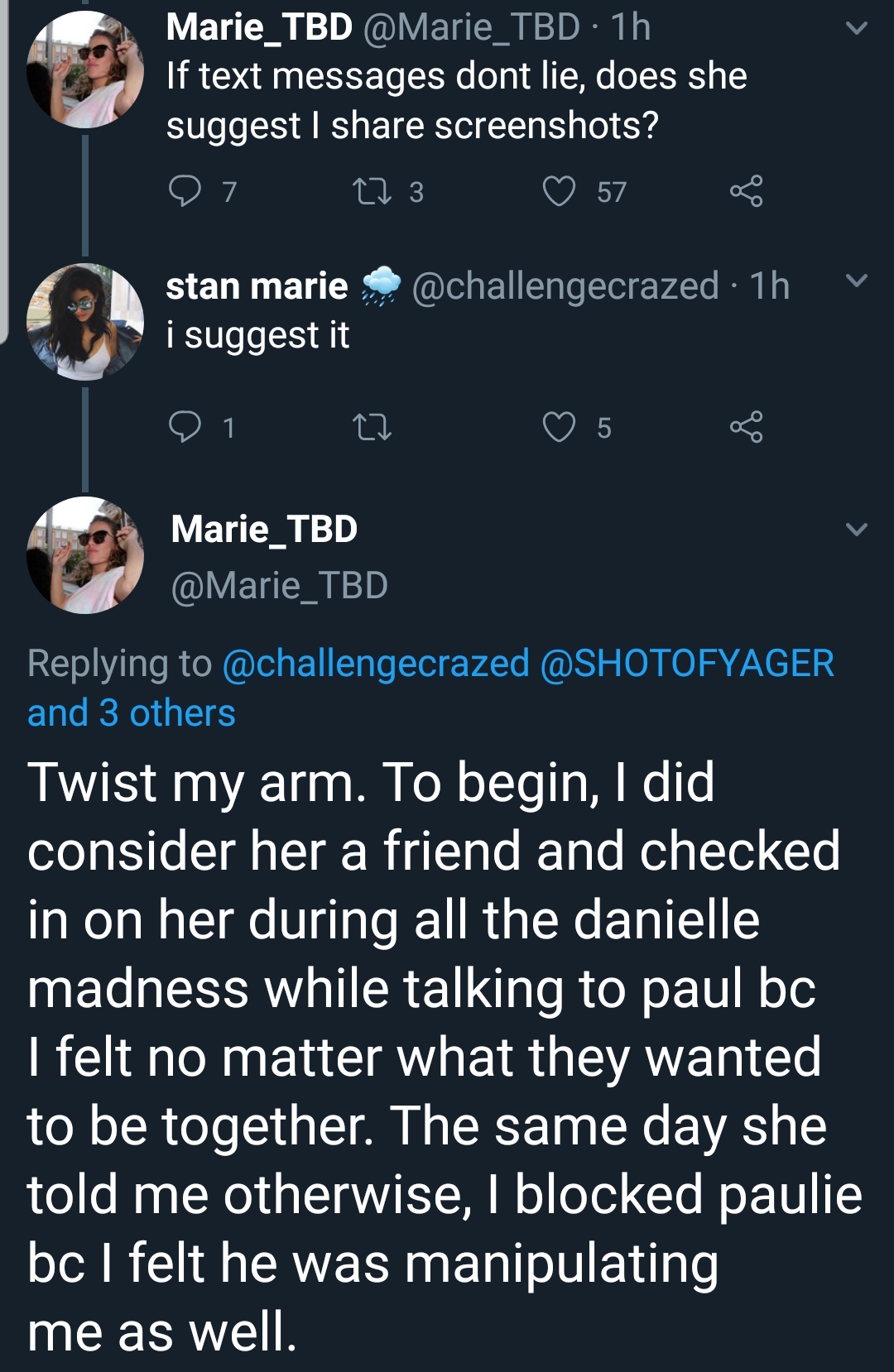Expand options chevron on first Marie_TBD tweet
Screen dimensions: 894x1372
pos(857,29)
